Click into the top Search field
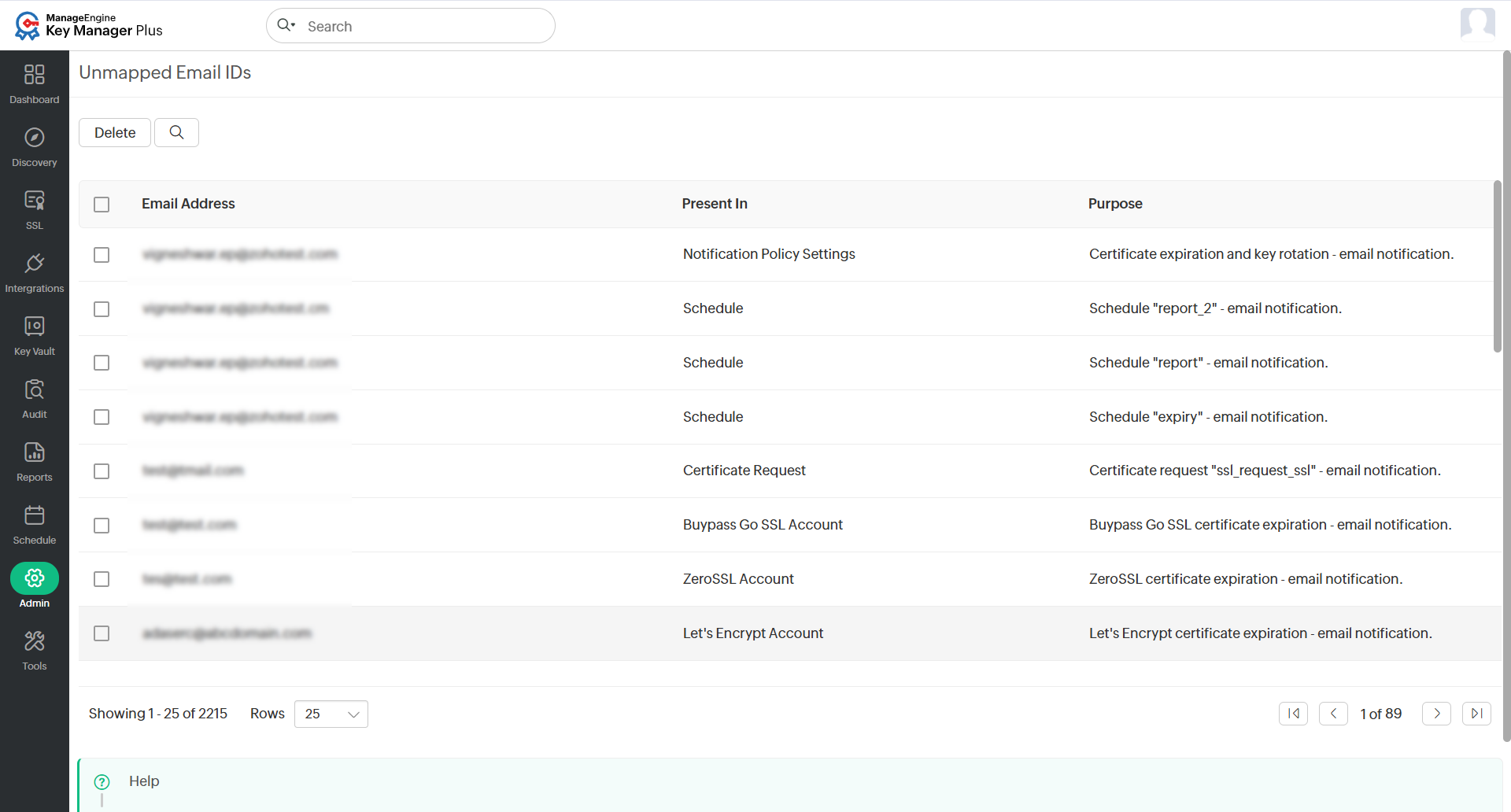 pyautogui.click(x=411, y=26)
